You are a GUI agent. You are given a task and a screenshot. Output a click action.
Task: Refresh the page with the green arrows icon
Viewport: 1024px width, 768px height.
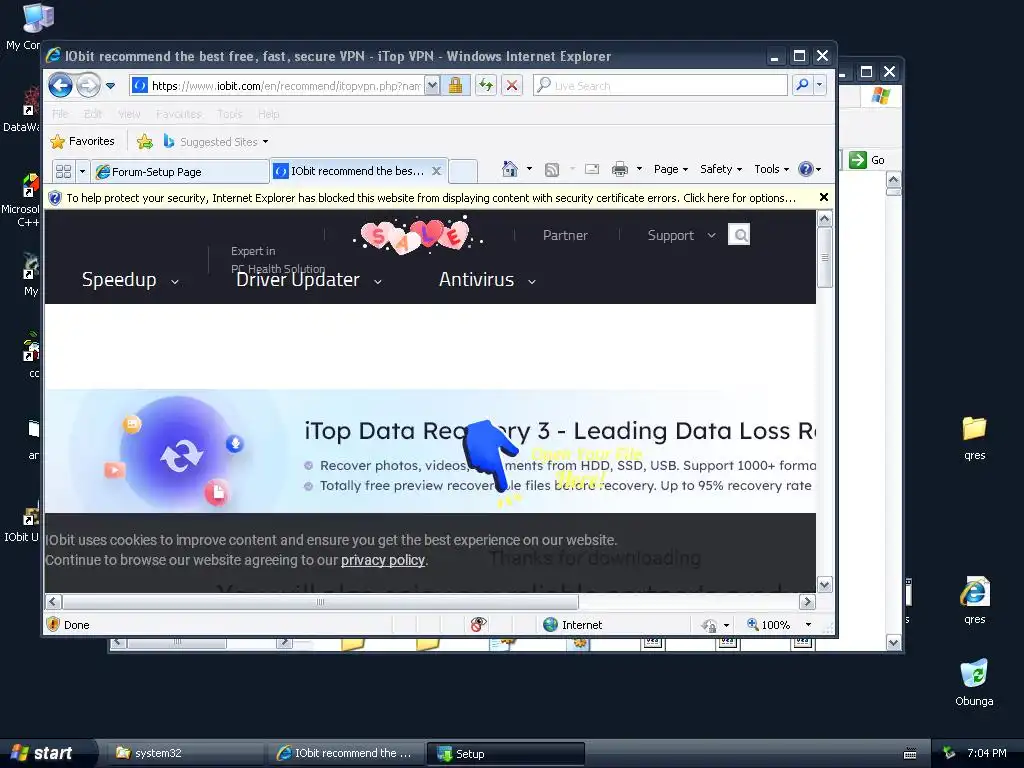[x=485, y=86]
